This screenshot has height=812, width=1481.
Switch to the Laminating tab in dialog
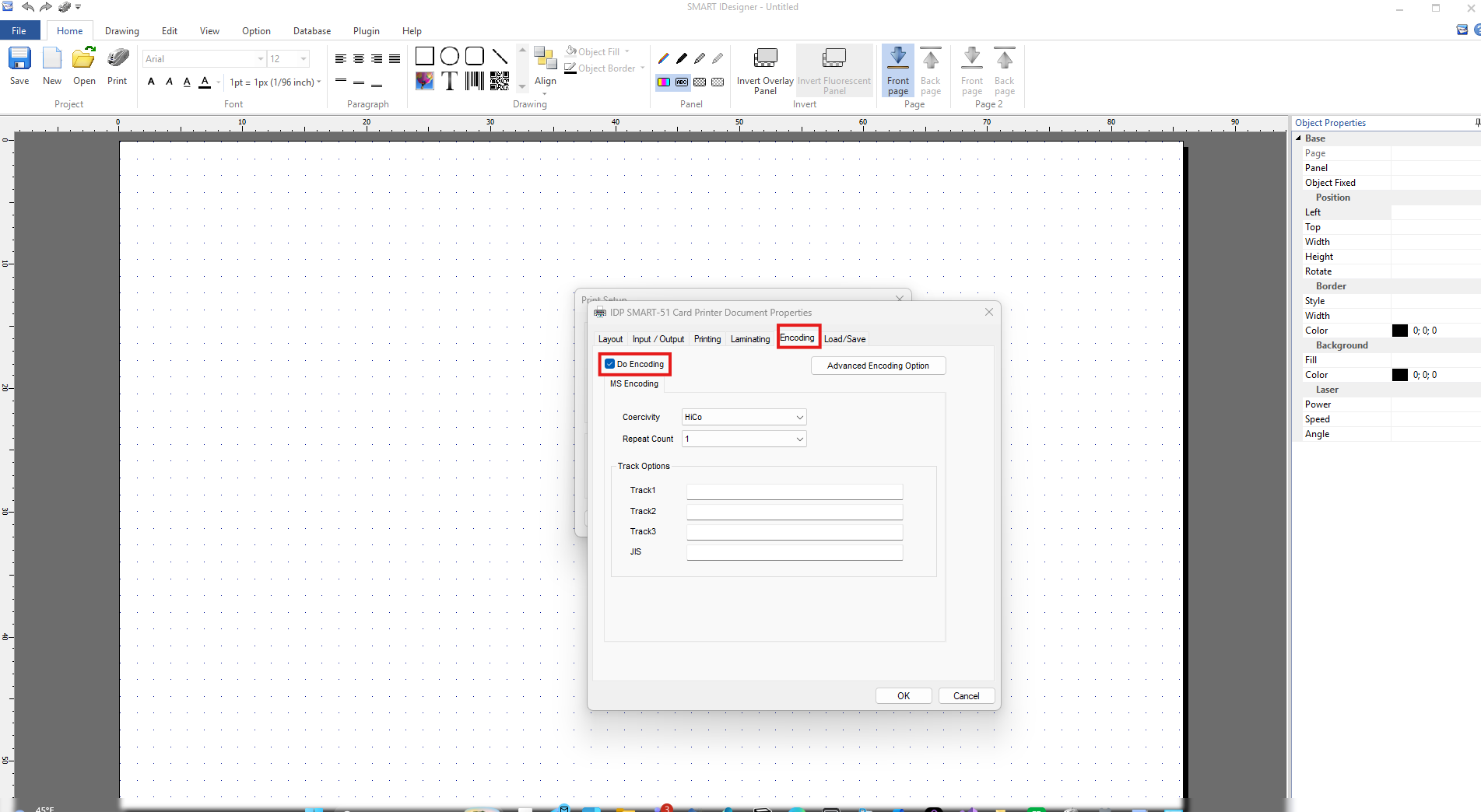(750, 339)
